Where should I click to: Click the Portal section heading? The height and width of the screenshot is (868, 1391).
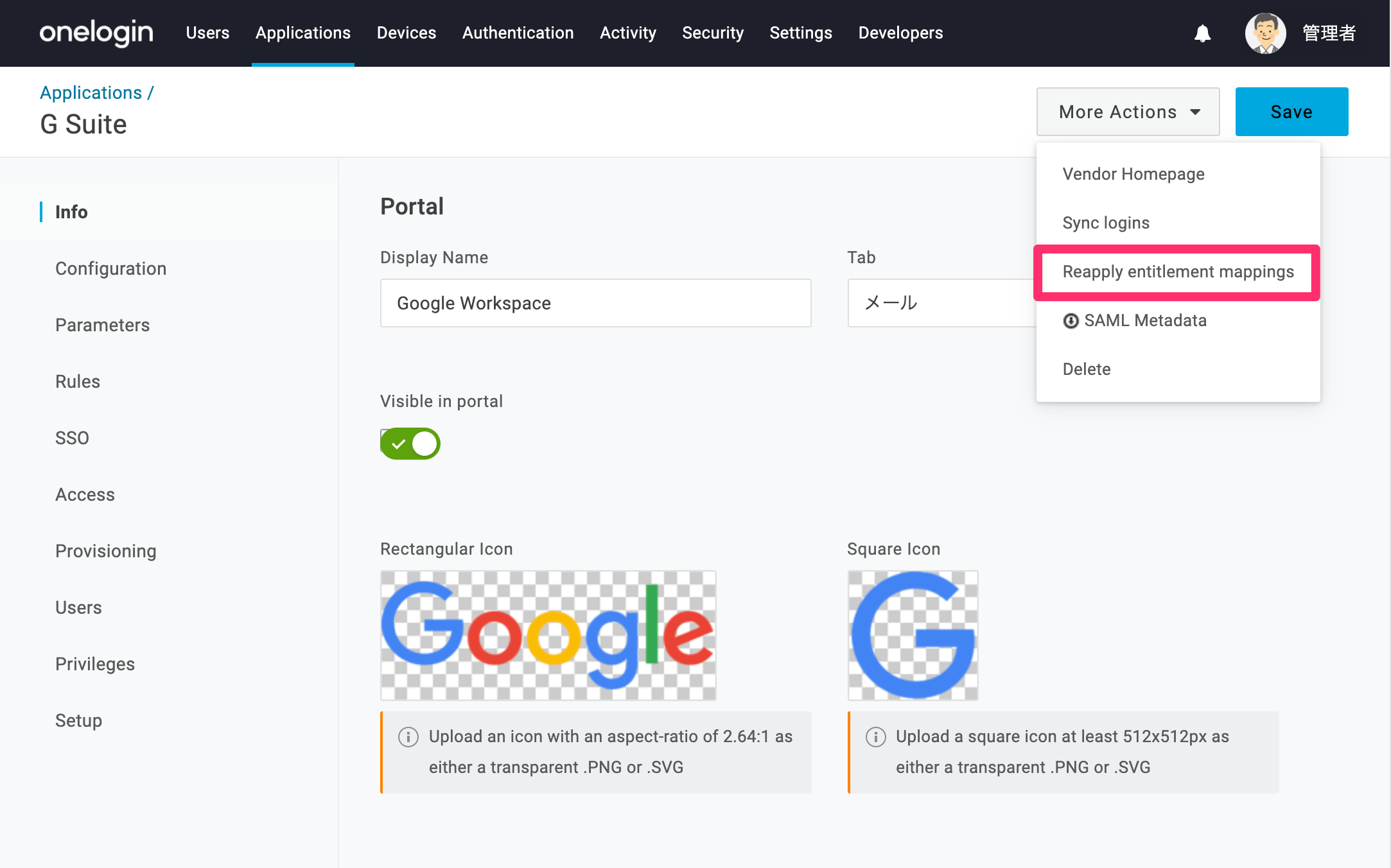click(412, 207)
